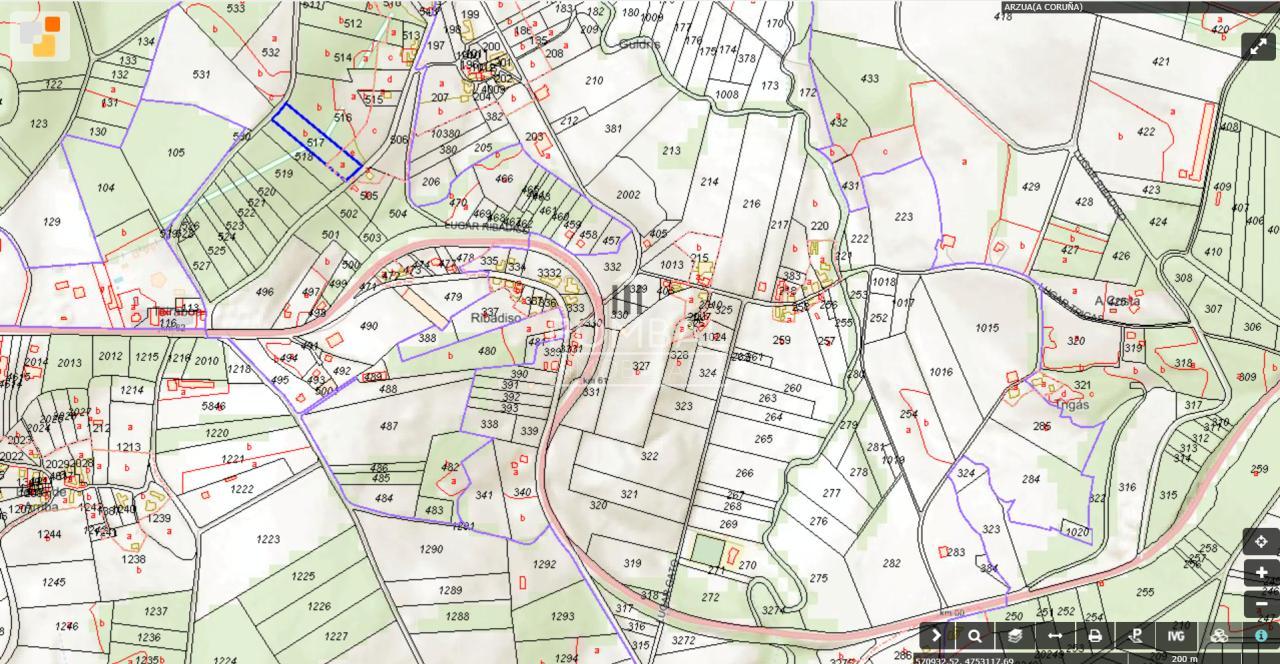1280x664 pixels.
Task: Open the parcel (P) query tool
Action: pyautogui.click(x=1136, y=635)
